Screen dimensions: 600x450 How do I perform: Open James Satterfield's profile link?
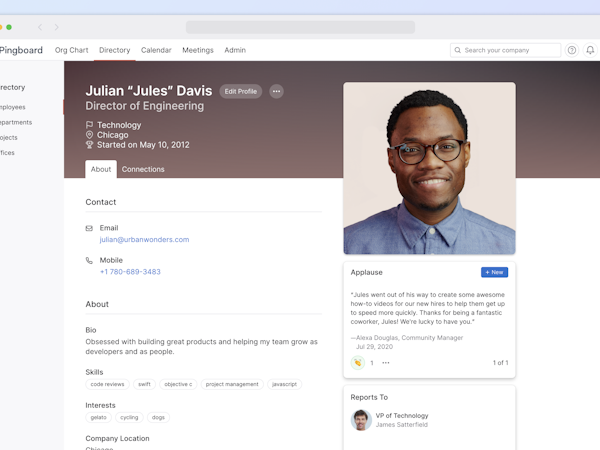click(x=402, y=424)
